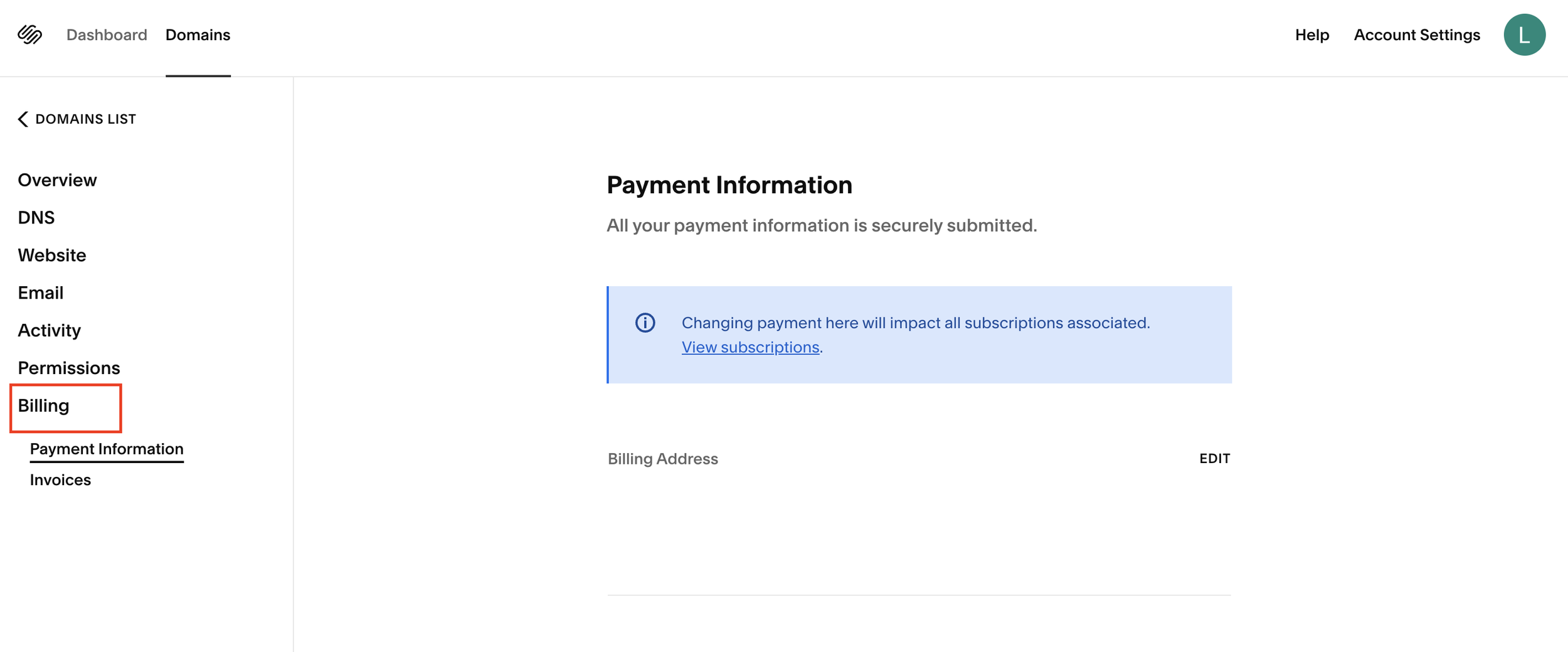Viewport: 1568px width, 652px height.
Task: Open the Invoices sub-item
Action: pos(60,480)
